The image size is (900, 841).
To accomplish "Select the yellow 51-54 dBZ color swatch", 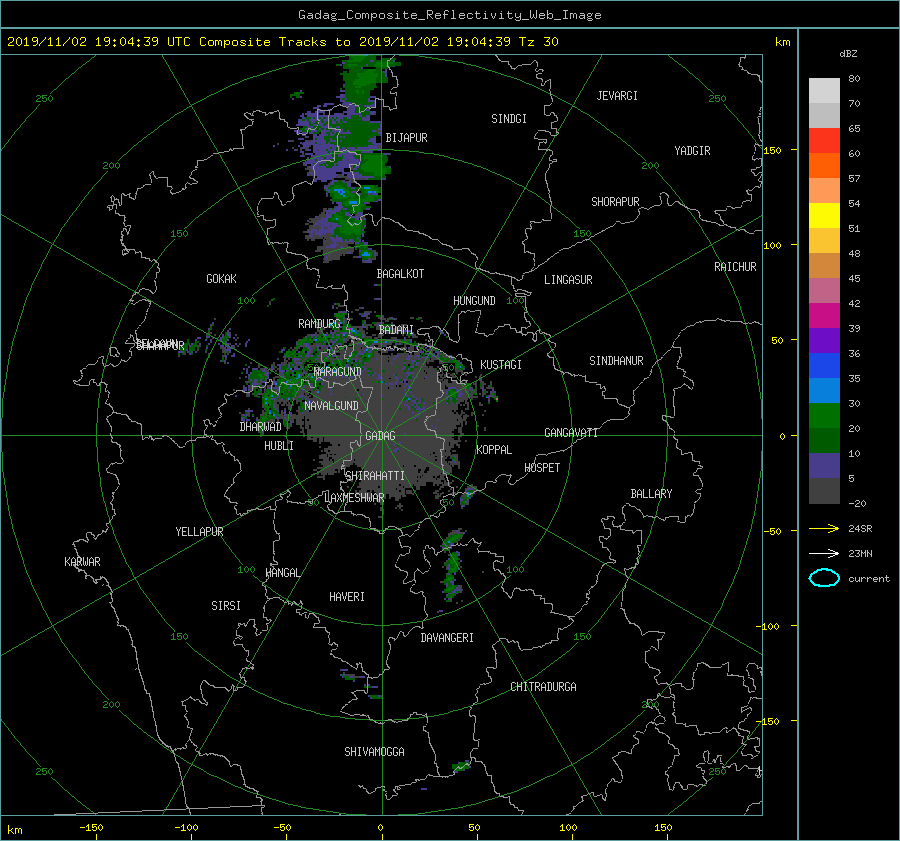I will click(824, 216).
